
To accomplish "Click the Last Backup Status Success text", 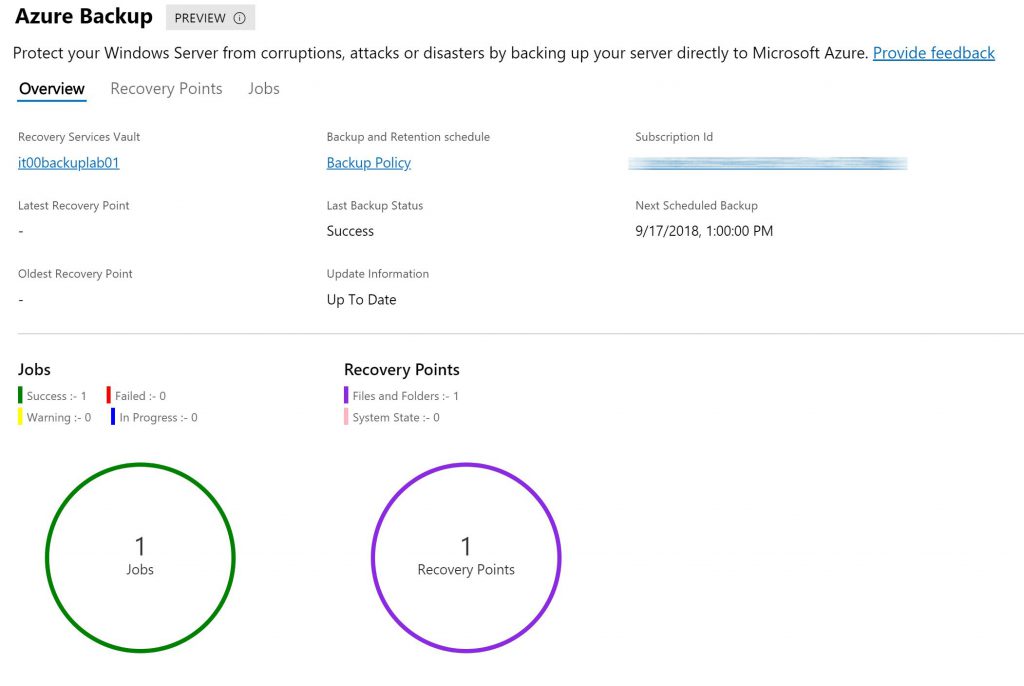I will (x=350, y=231).
